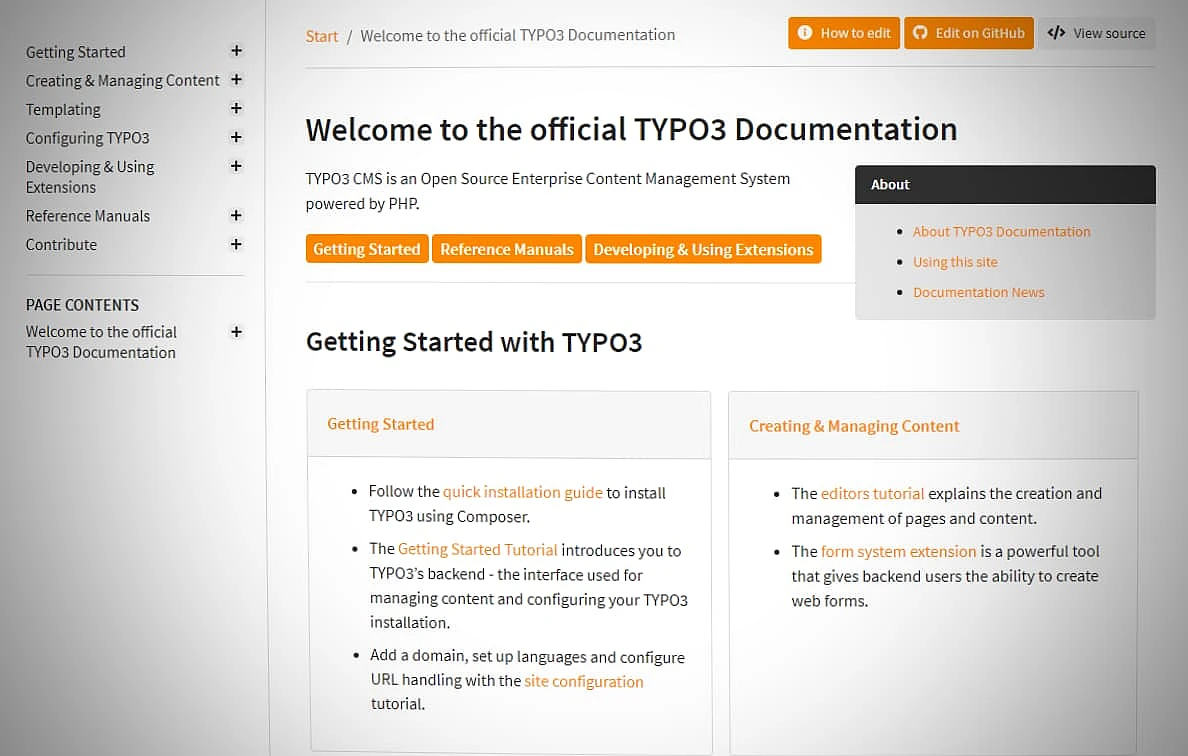
Task: Open the Start breadcrumb link
Action: point(322,36)
